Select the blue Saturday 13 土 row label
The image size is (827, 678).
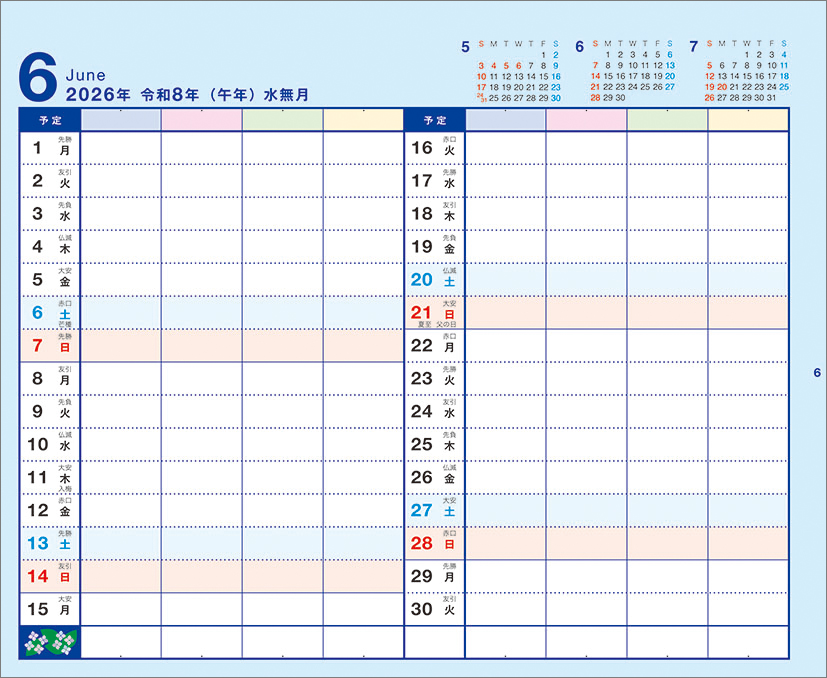50,543
